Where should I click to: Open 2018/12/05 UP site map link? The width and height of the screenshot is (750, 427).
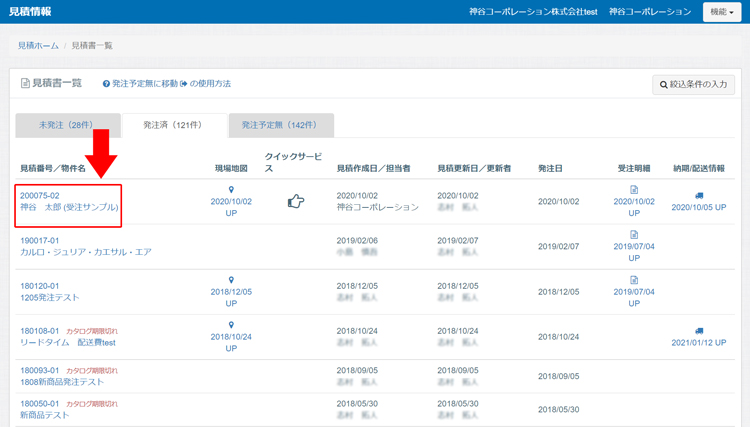231,297
